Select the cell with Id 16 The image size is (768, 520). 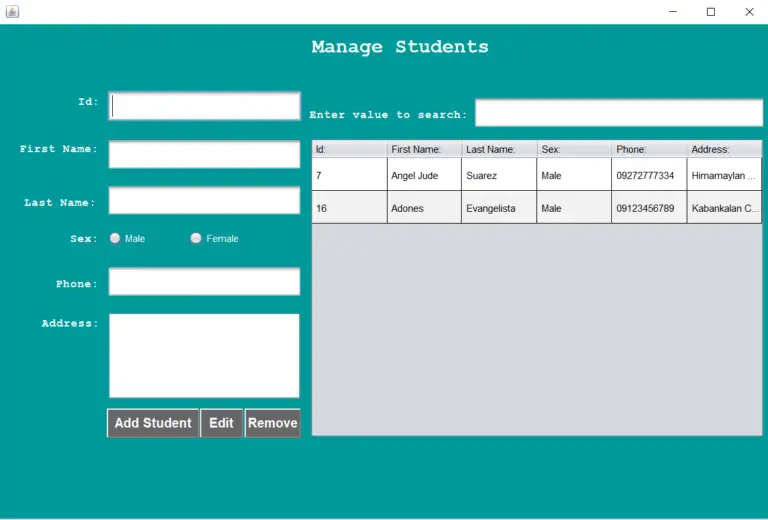349,207
